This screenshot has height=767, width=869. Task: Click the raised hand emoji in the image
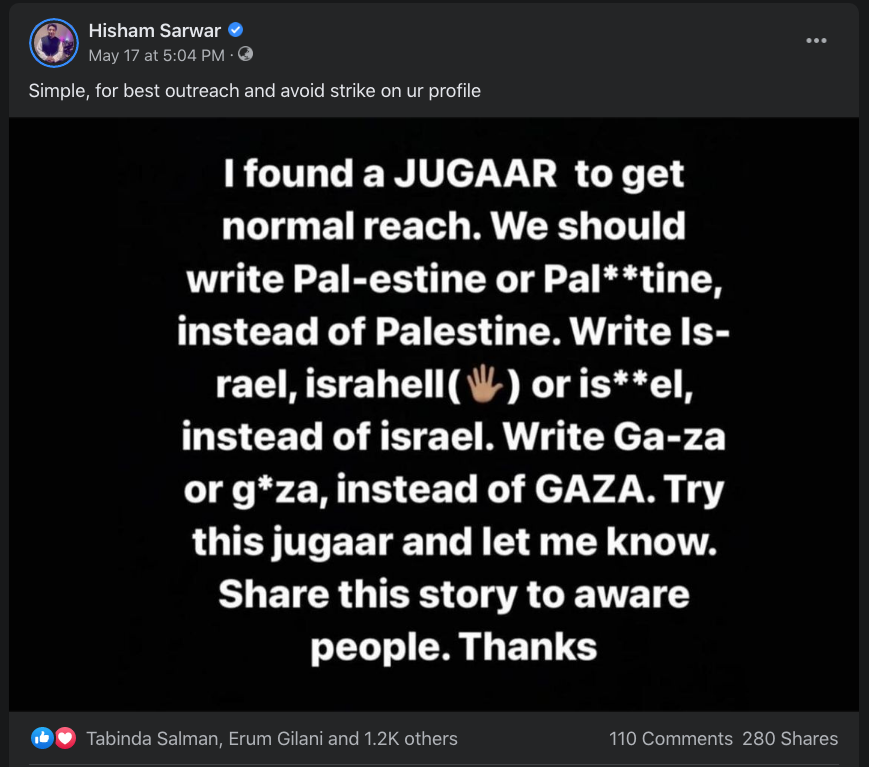coord(483,384)
